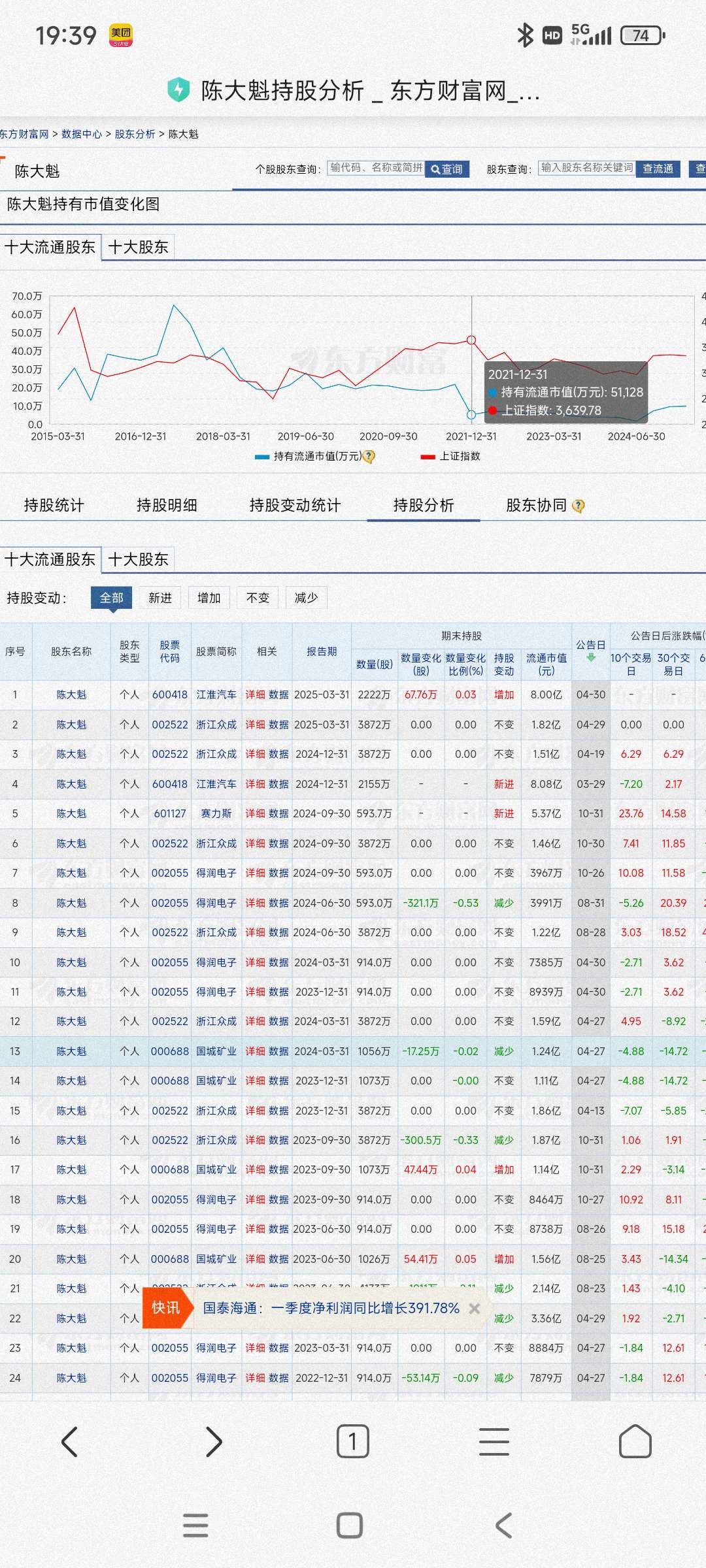The width and height of the screenshot is (706, 1568).
Task: Tap the Android back navigation icon
Action: [503, 1526]
